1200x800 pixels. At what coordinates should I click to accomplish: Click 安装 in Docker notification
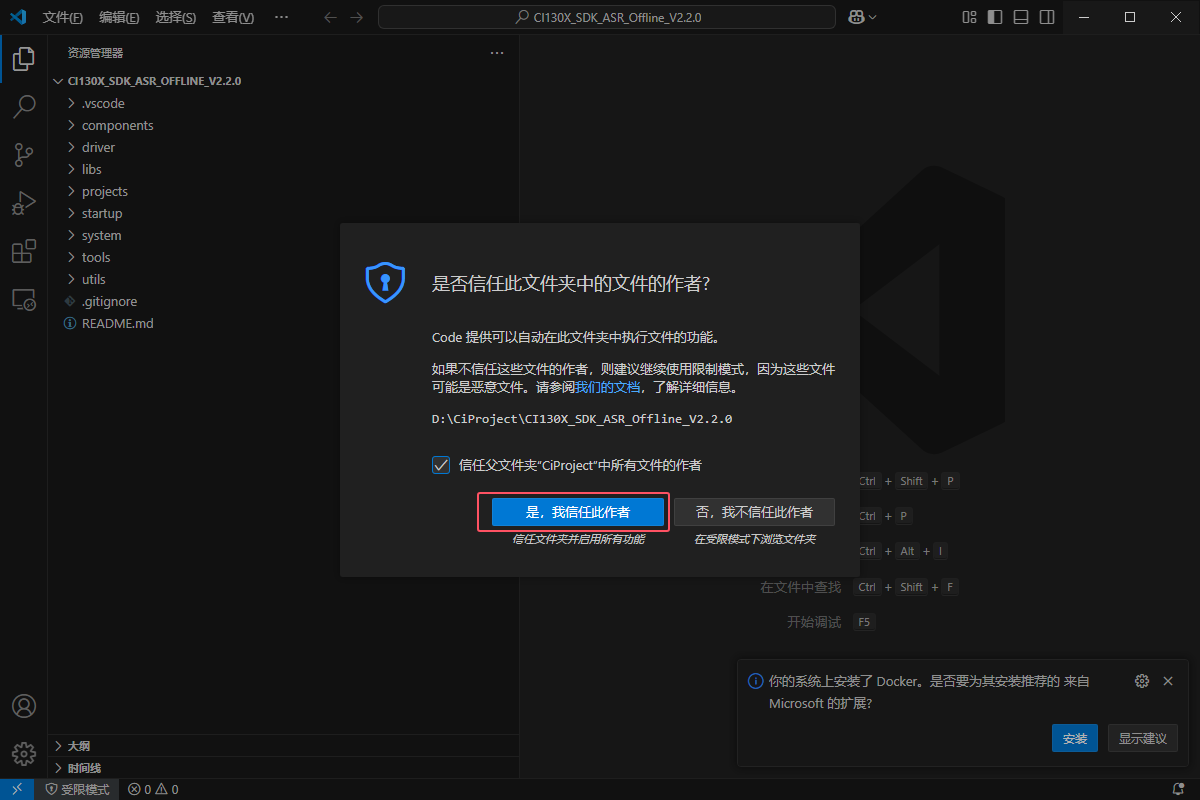coord(1075,738)
